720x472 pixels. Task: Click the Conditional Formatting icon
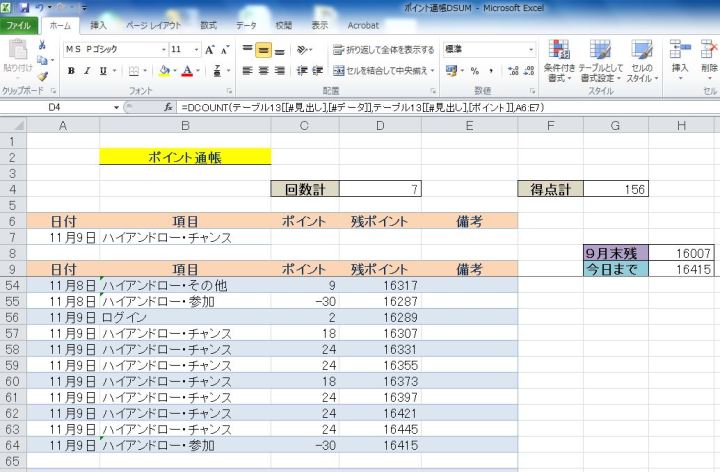559,58
